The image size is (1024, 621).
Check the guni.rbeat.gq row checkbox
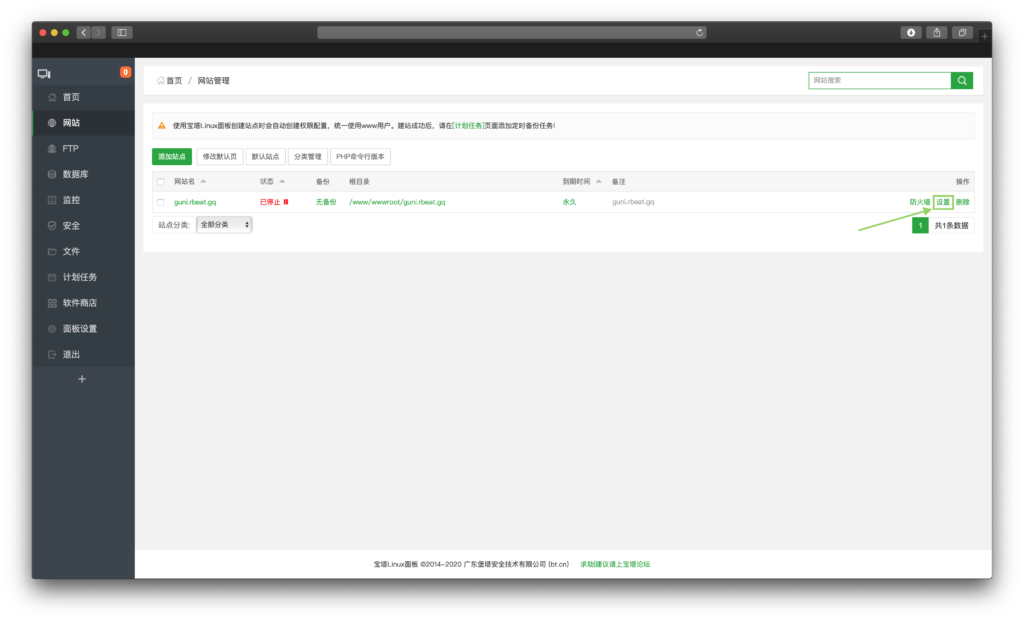pos(161,202)
